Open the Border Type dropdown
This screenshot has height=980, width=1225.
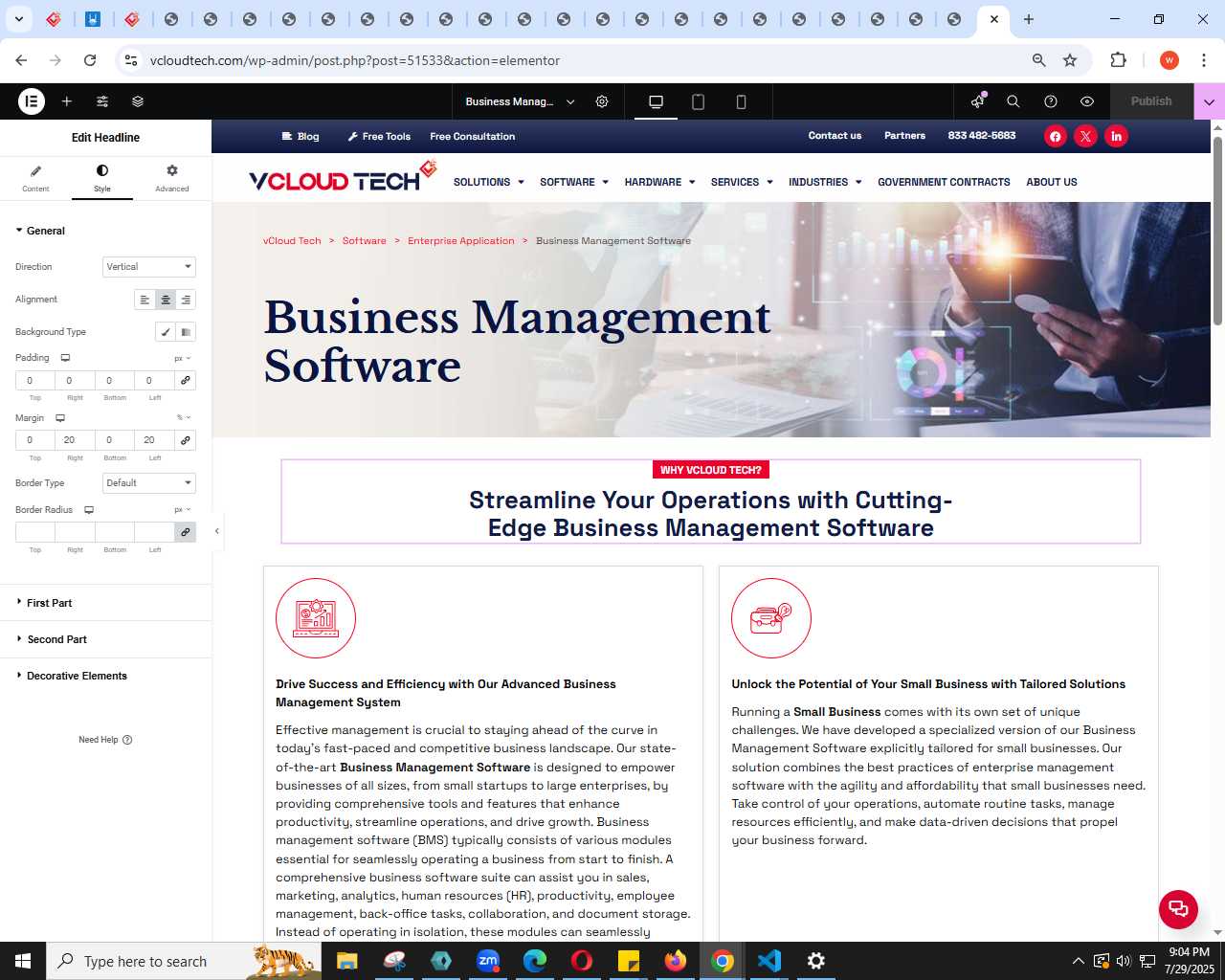[149, 483]
